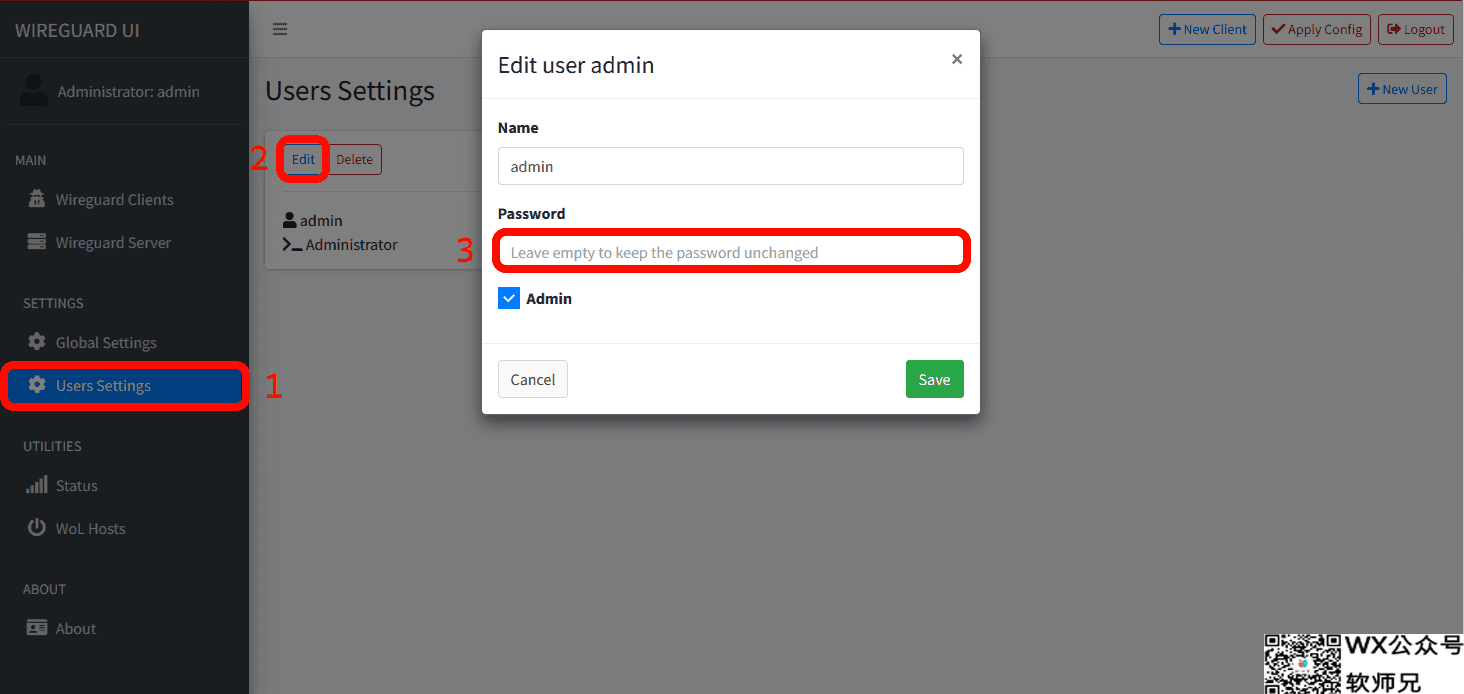Open the Status utility page

124,485
